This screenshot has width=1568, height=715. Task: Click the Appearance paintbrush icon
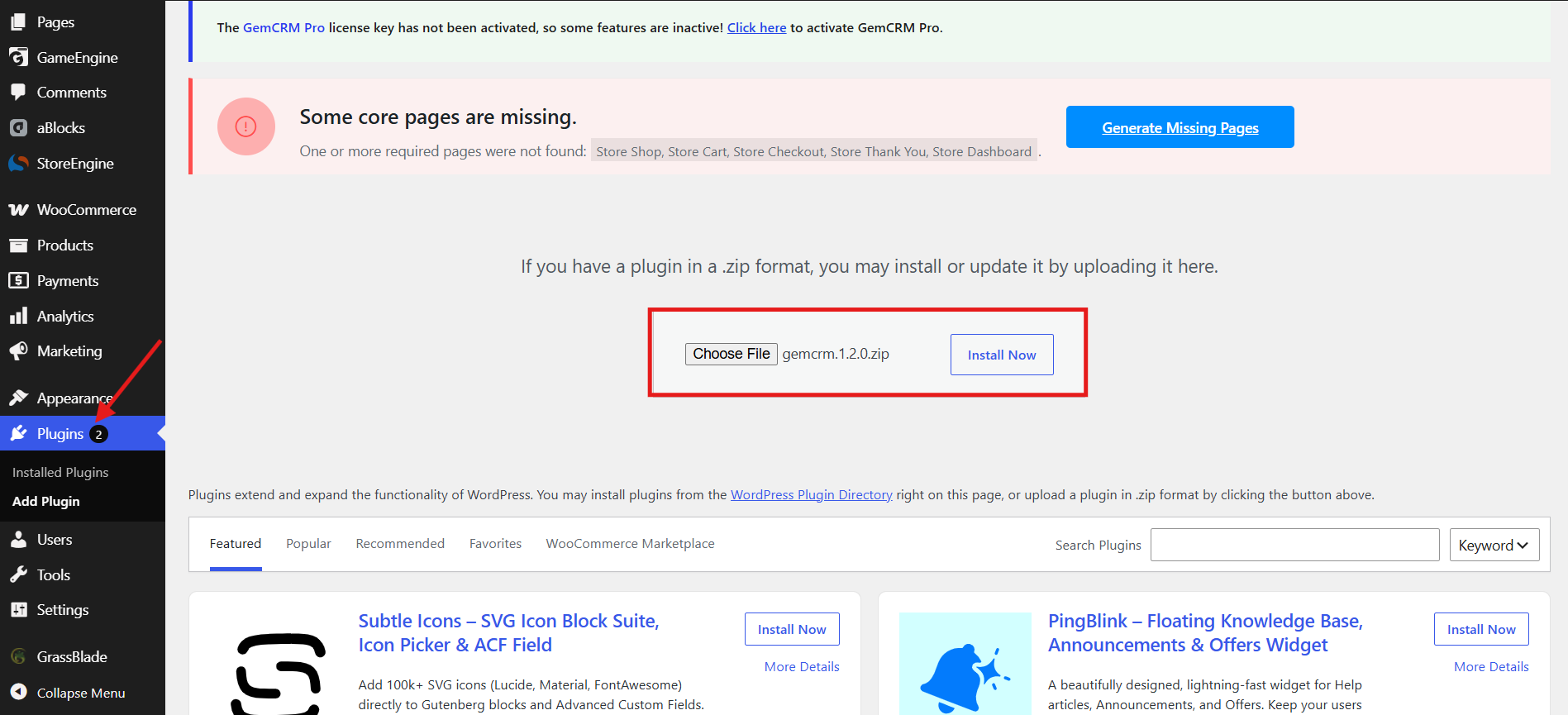pos(18,398)
